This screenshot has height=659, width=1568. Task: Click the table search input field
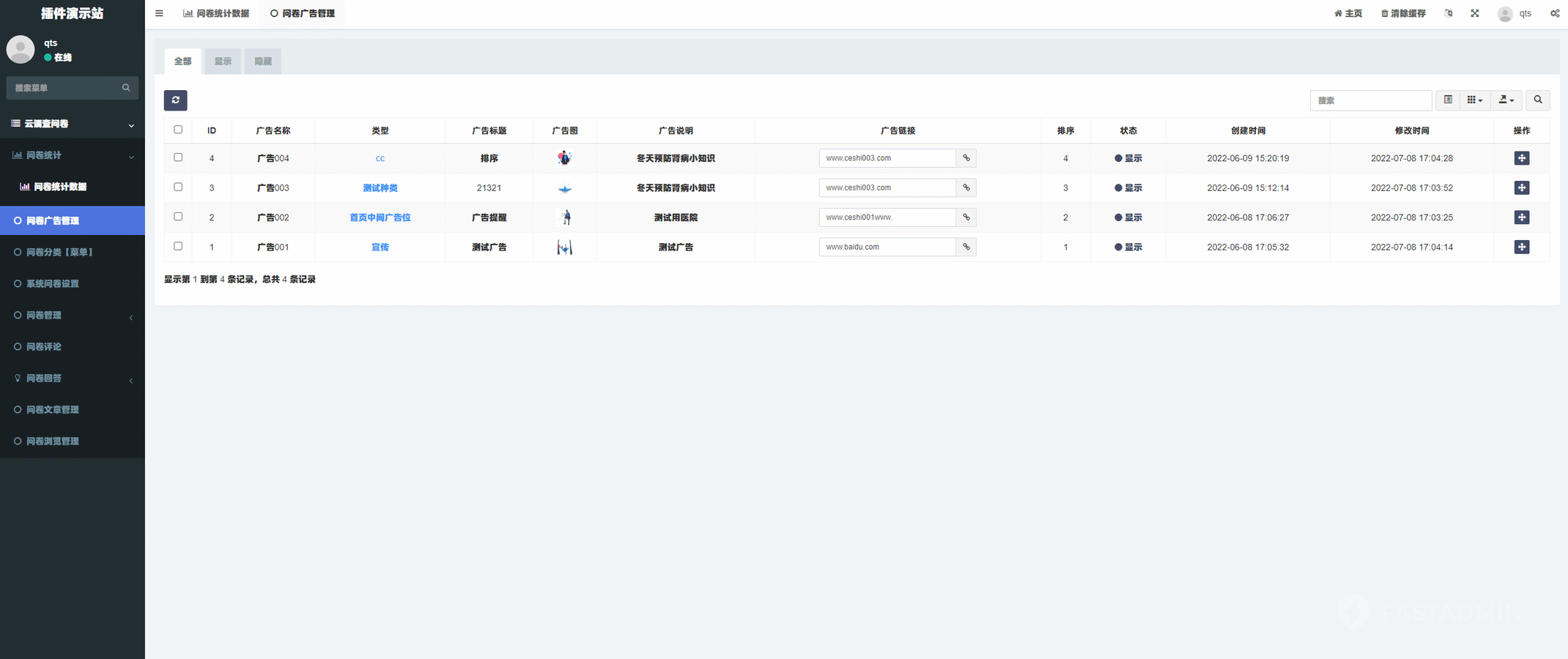coord(1369,100)
